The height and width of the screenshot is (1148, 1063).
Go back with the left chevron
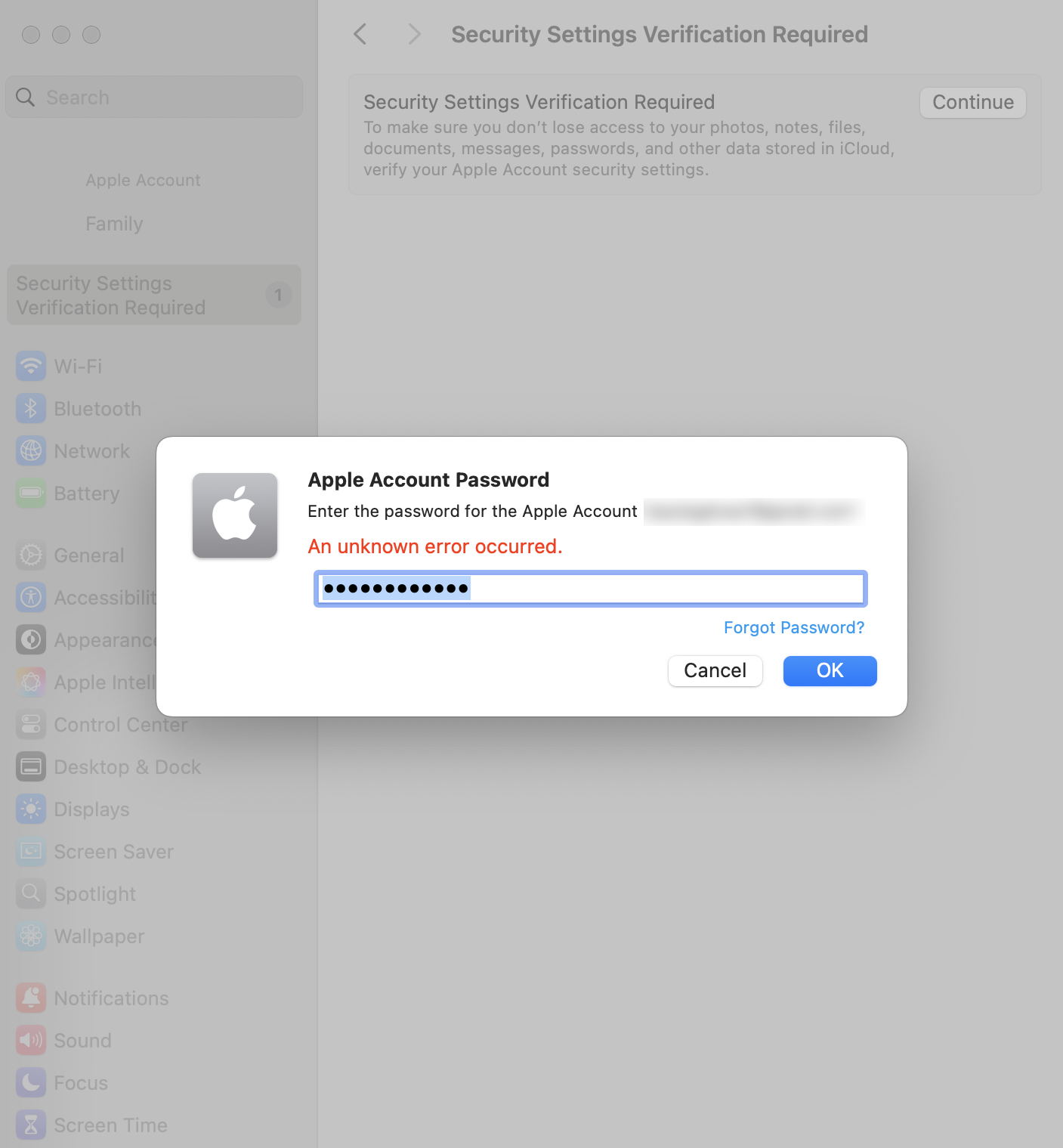[x=360, y=34]
